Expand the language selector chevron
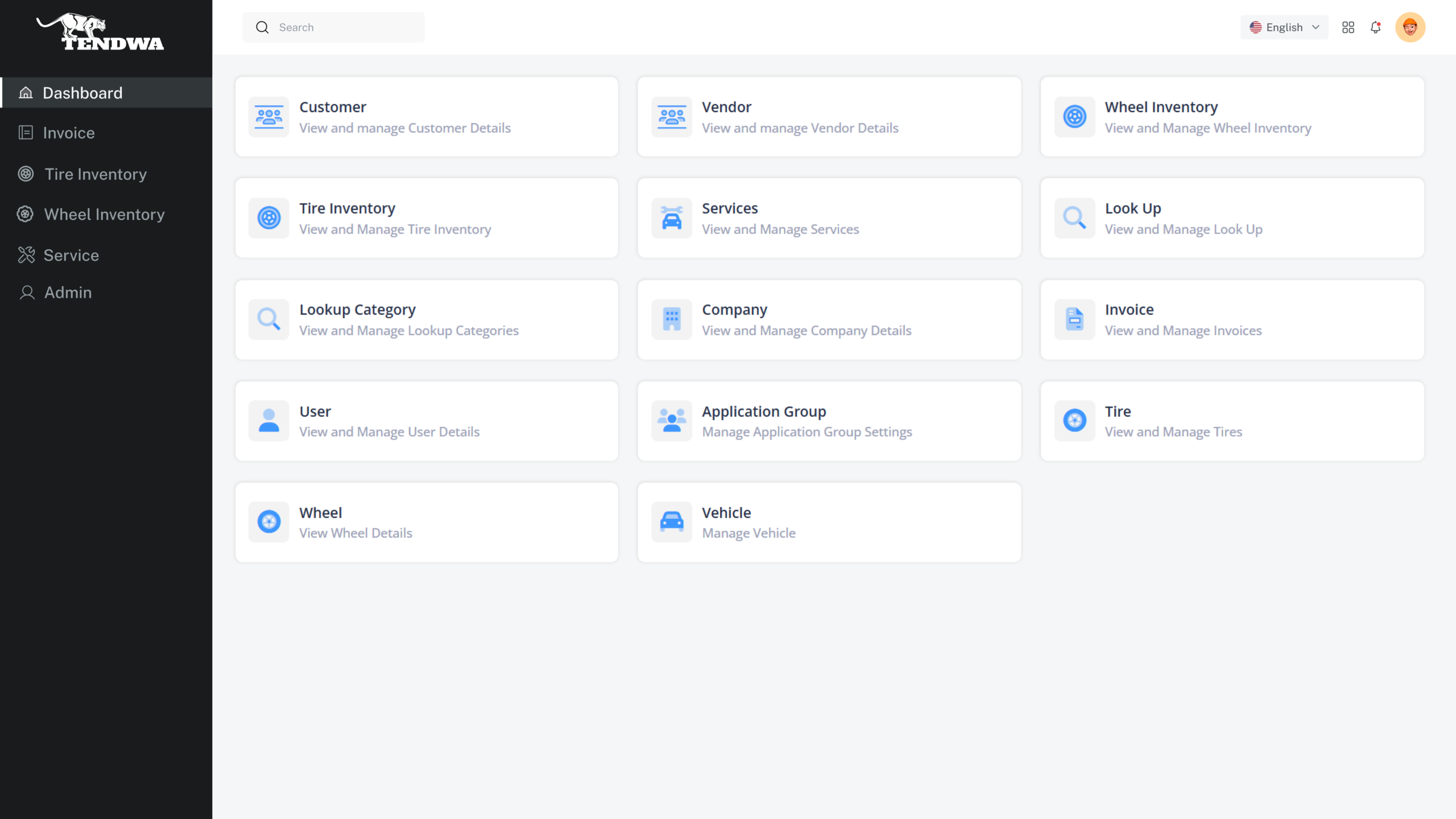1456x819 pixels. click(1316, 27)
